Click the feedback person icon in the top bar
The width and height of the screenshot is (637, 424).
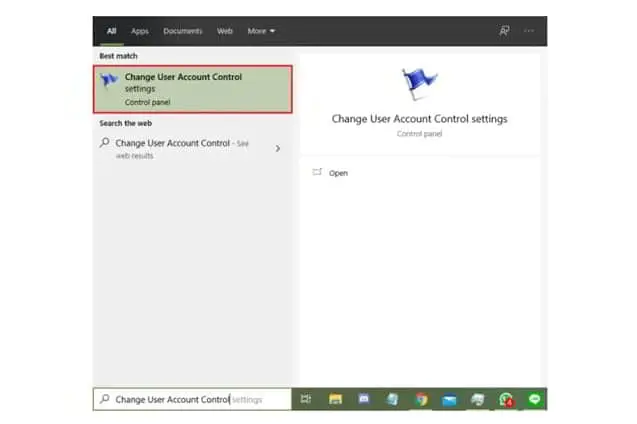(504, 30)
